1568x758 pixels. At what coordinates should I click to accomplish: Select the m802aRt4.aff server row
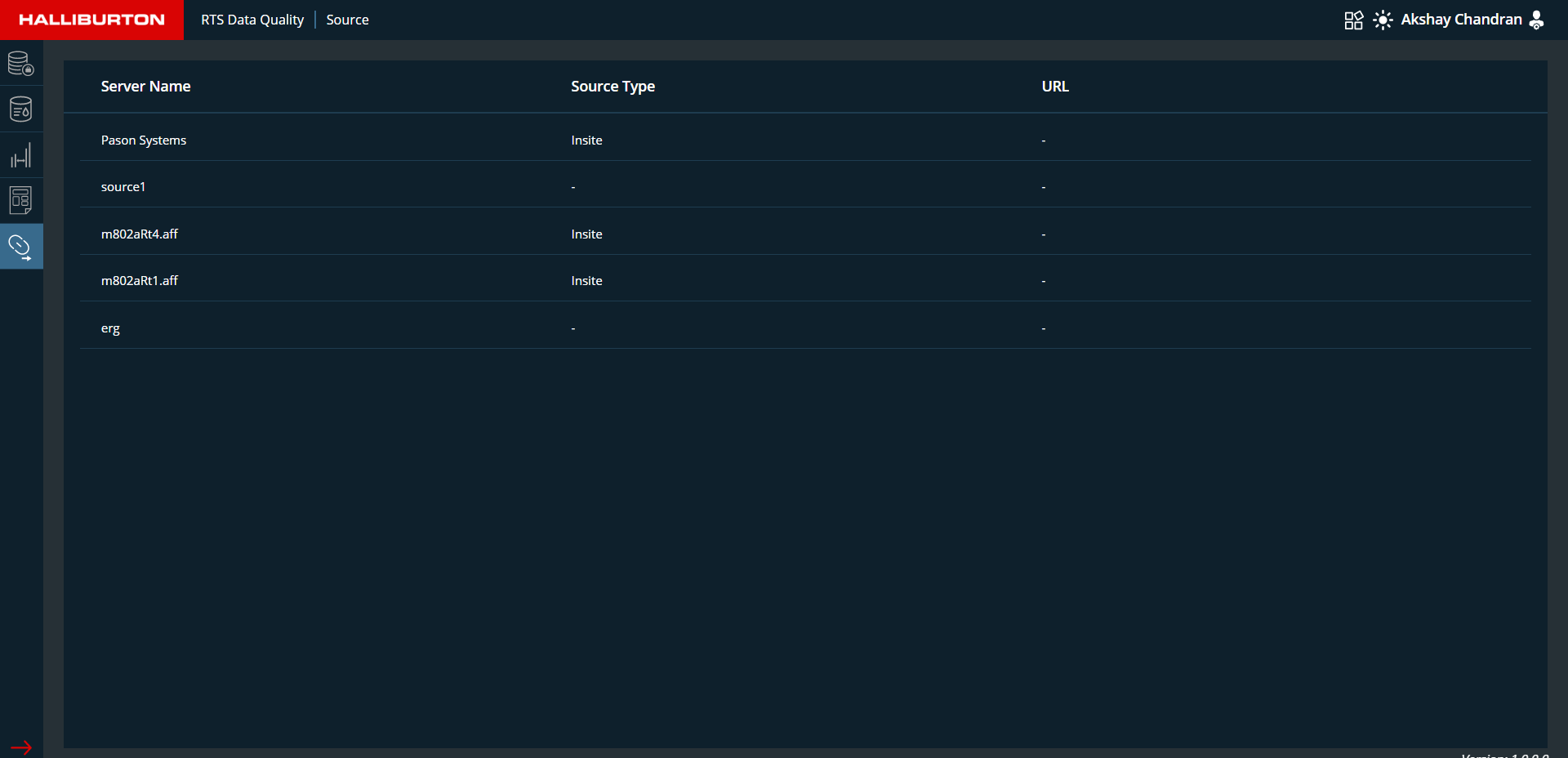click(140, 234)
